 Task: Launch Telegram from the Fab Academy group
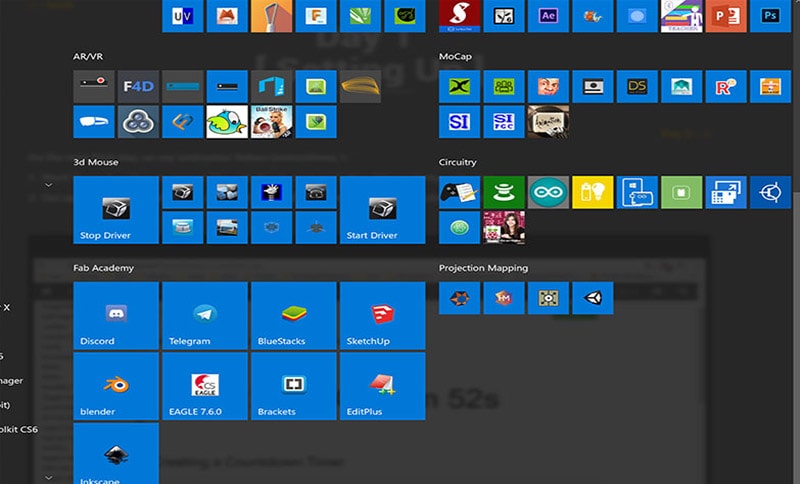[x=205, y=316]
